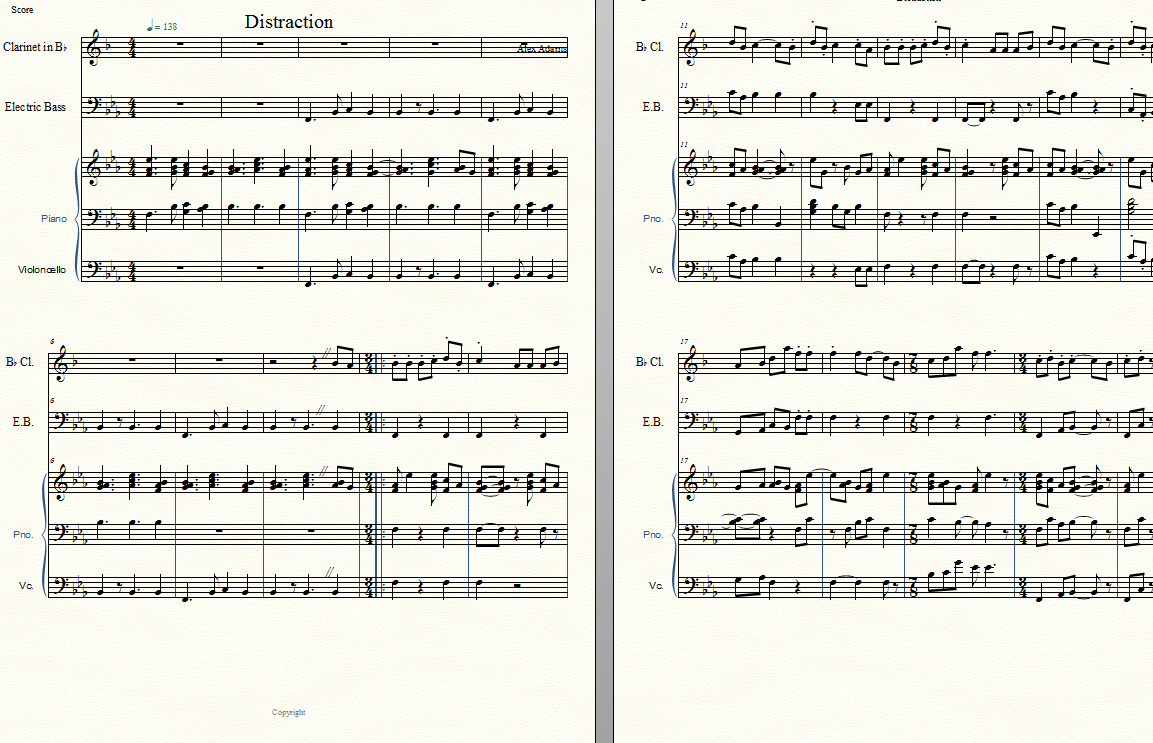Viewport: 1153px width, 743px height.
Task: Select "Vc." label of the measure 17 system
Action: 656,586
